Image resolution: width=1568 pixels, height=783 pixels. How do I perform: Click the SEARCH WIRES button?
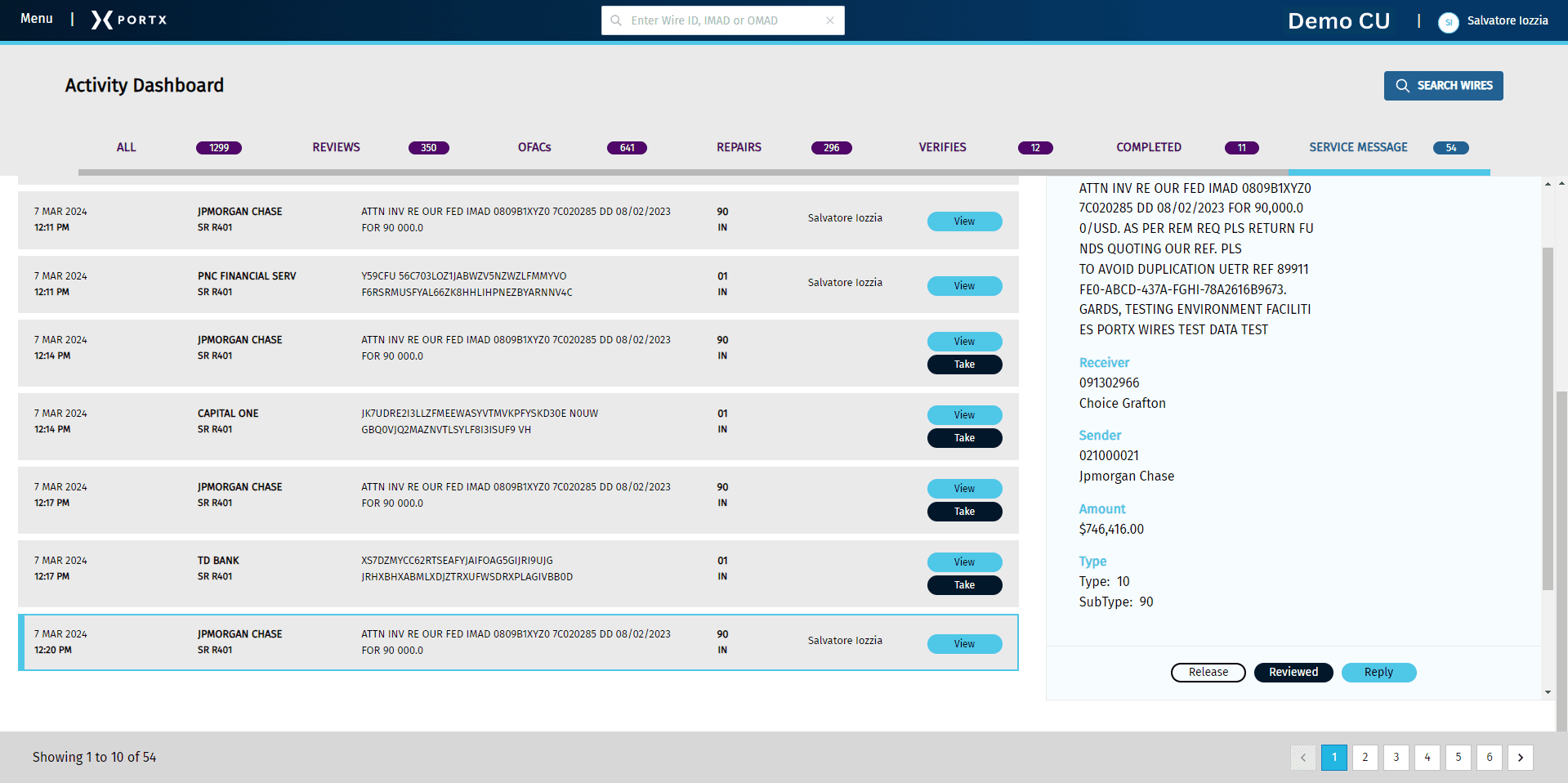(1443, 86)
